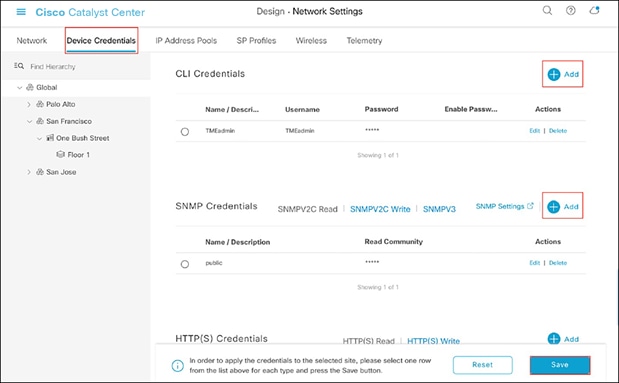Select Floor 1 in the hierarchy tree
Screen dimensions: 619x383
click(78, 155)
